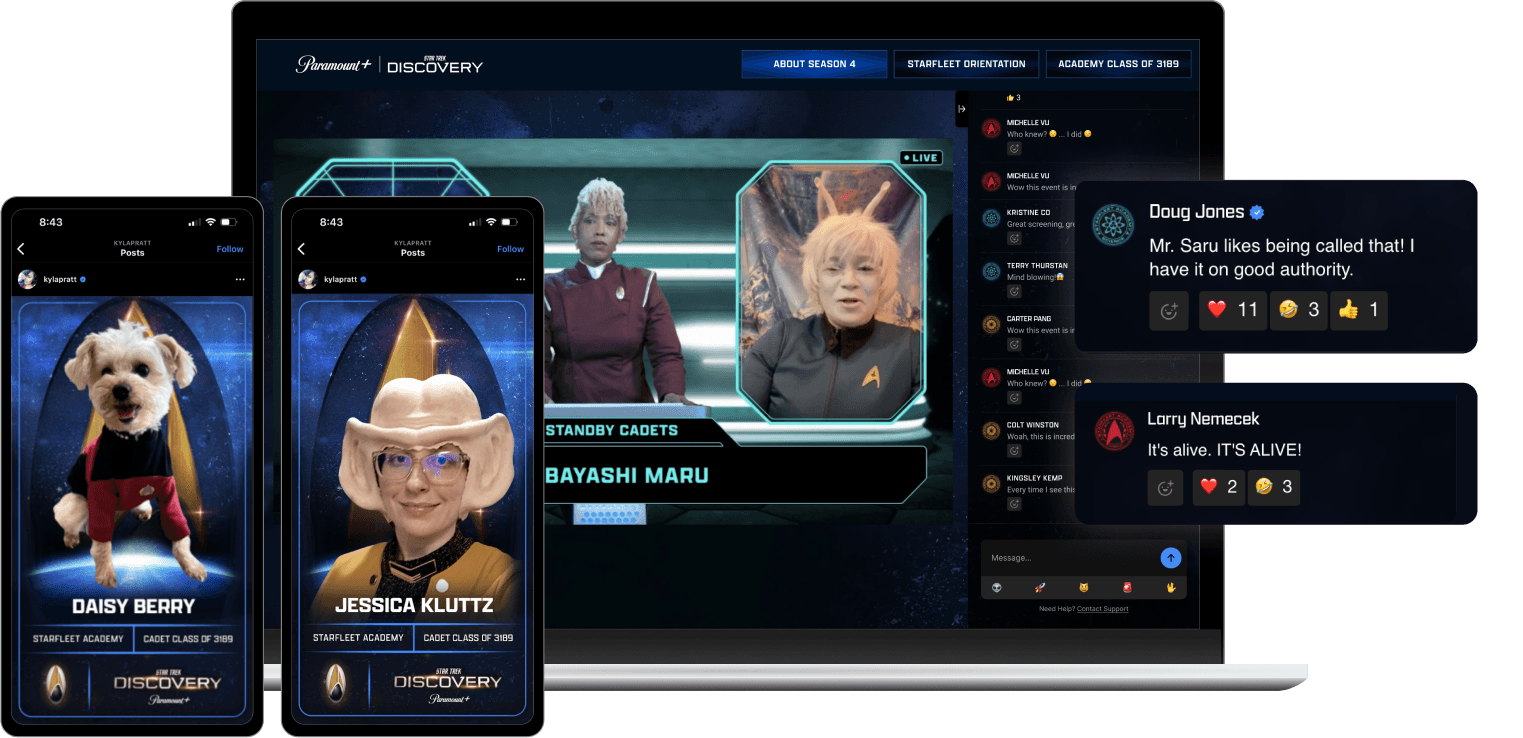Click Kristine Co's chat avatar
Screen dimensions: 1523x738
[991, 218]
